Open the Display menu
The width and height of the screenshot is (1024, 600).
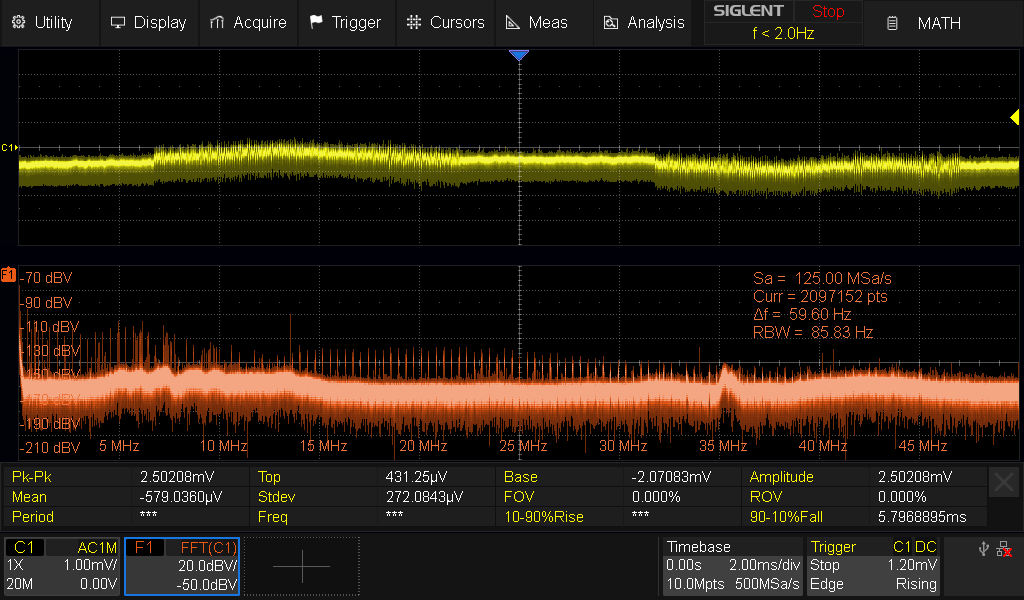point(148,22)
